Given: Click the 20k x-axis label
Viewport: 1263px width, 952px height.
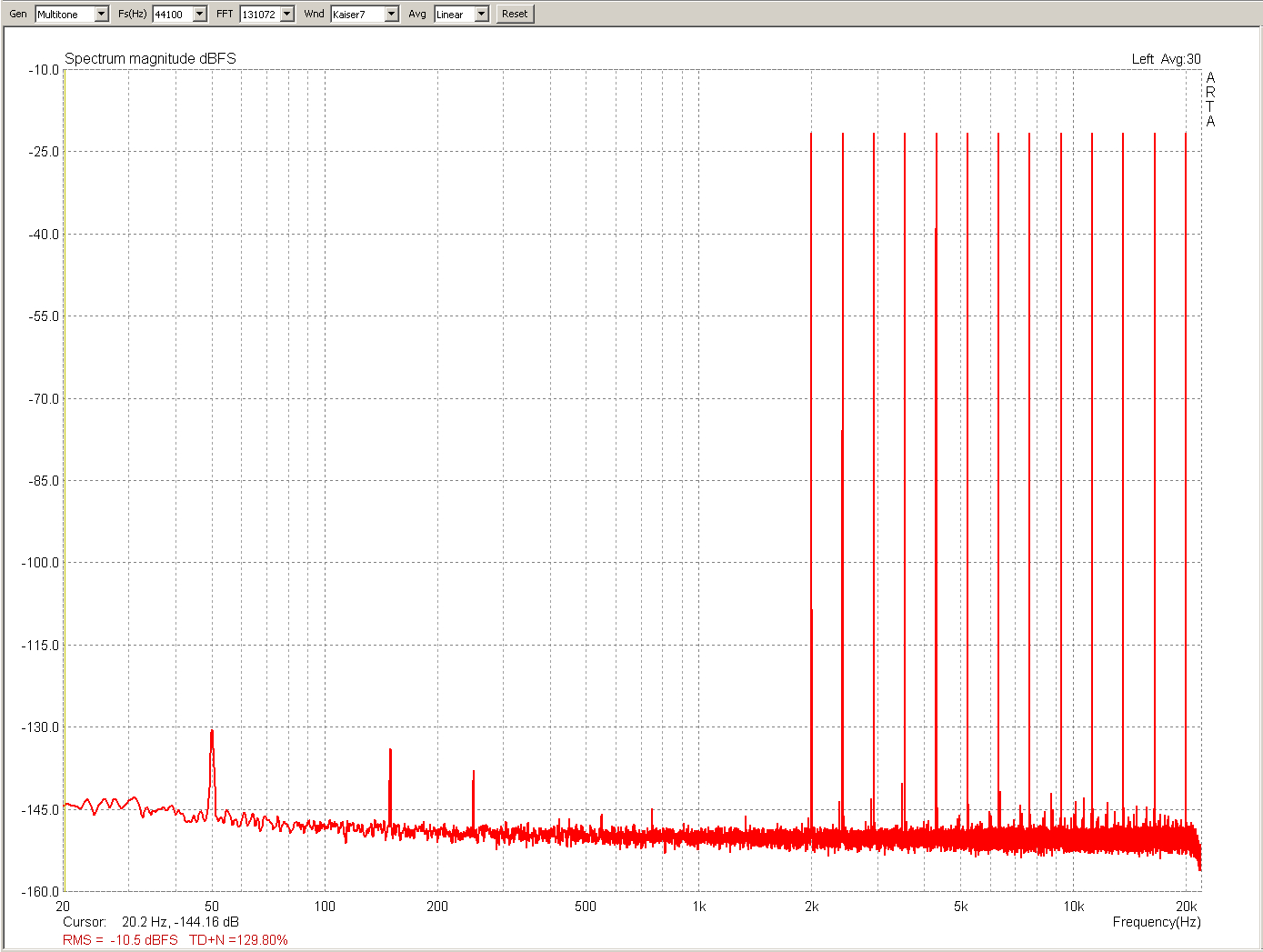Looking at the screenshot, I should [x=1187, y=907].
